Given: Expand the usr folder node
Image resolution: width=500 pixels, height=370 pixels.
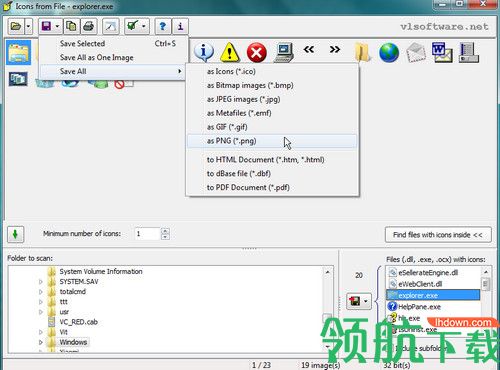Looking at the screenshot, I should (x=41, y=312).
